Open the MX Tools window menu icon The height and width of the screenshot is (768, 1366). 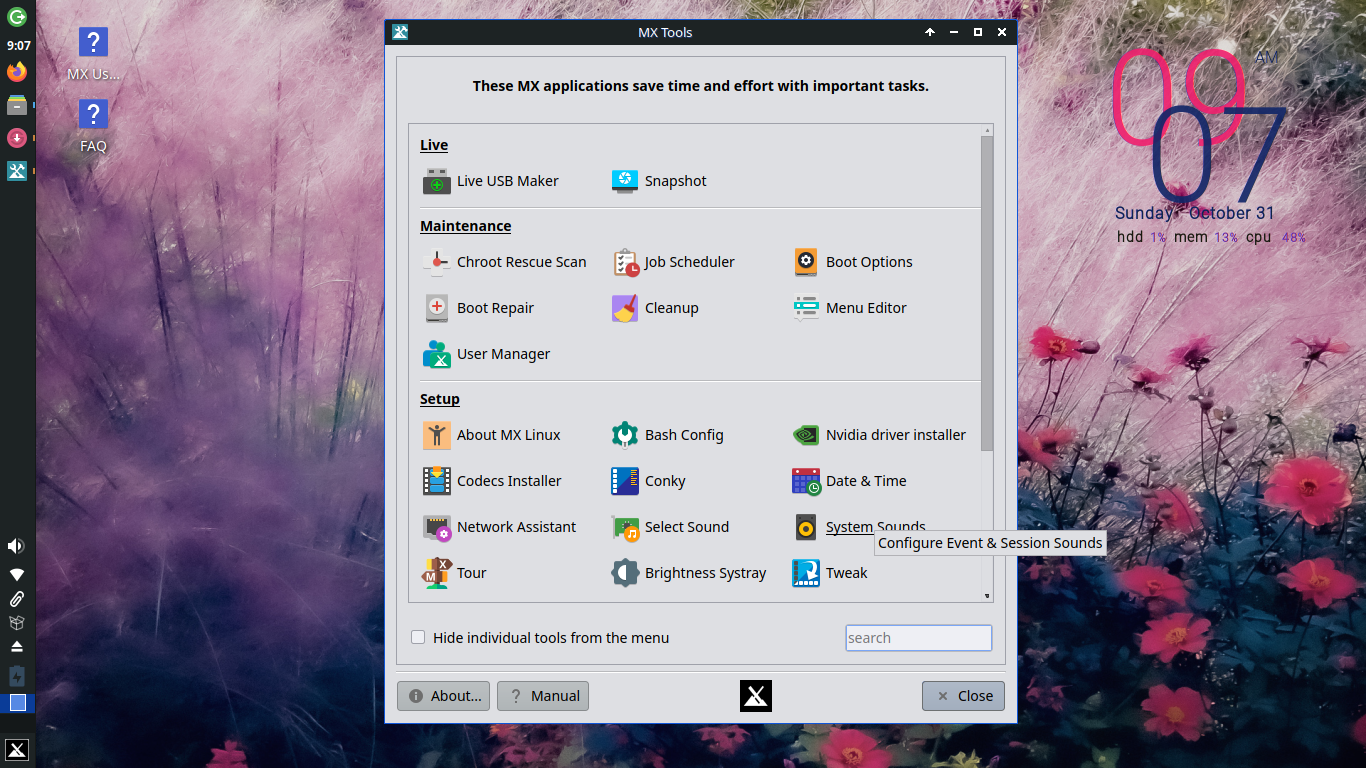400,32
